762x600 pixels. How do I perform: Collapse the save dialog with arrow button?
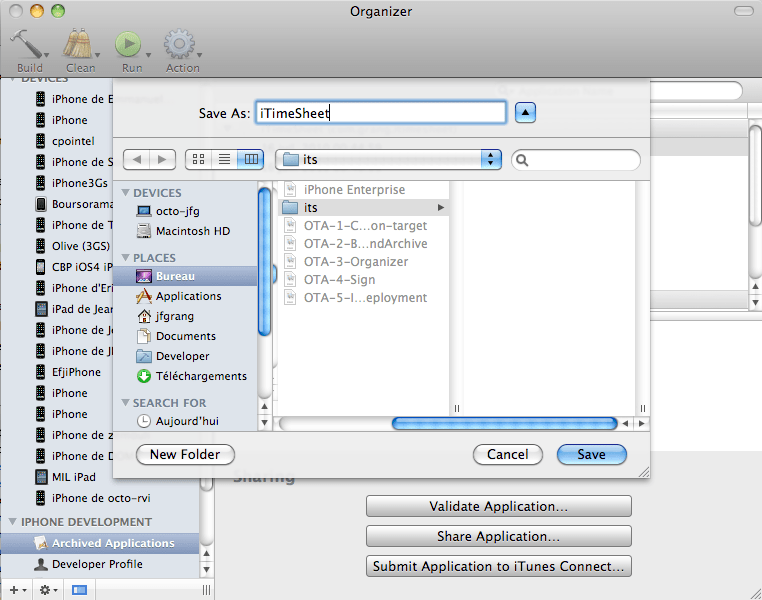point(526,113)
